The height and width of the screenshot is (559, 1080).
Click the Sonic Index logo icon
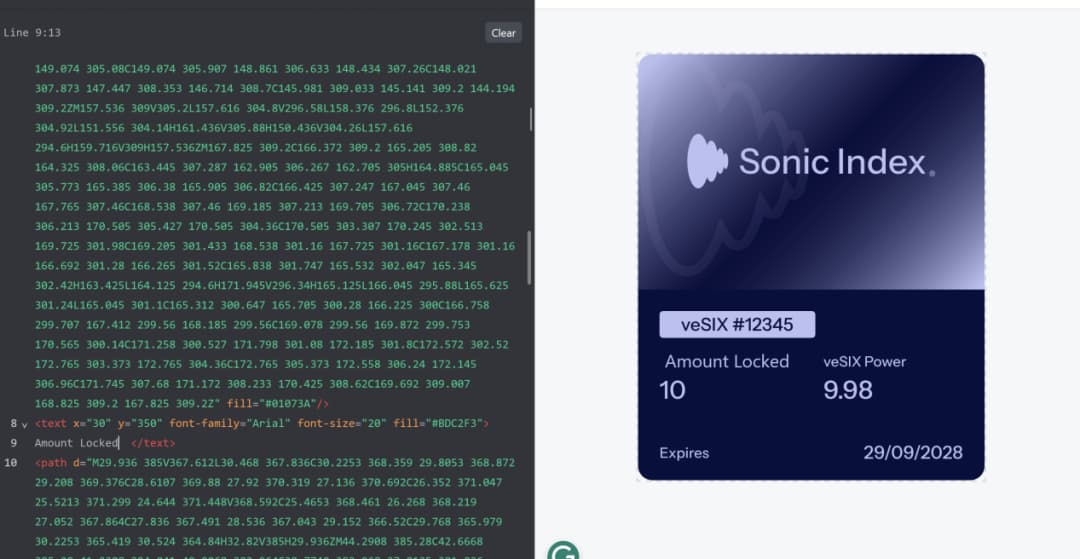click(x=707, y=161)
